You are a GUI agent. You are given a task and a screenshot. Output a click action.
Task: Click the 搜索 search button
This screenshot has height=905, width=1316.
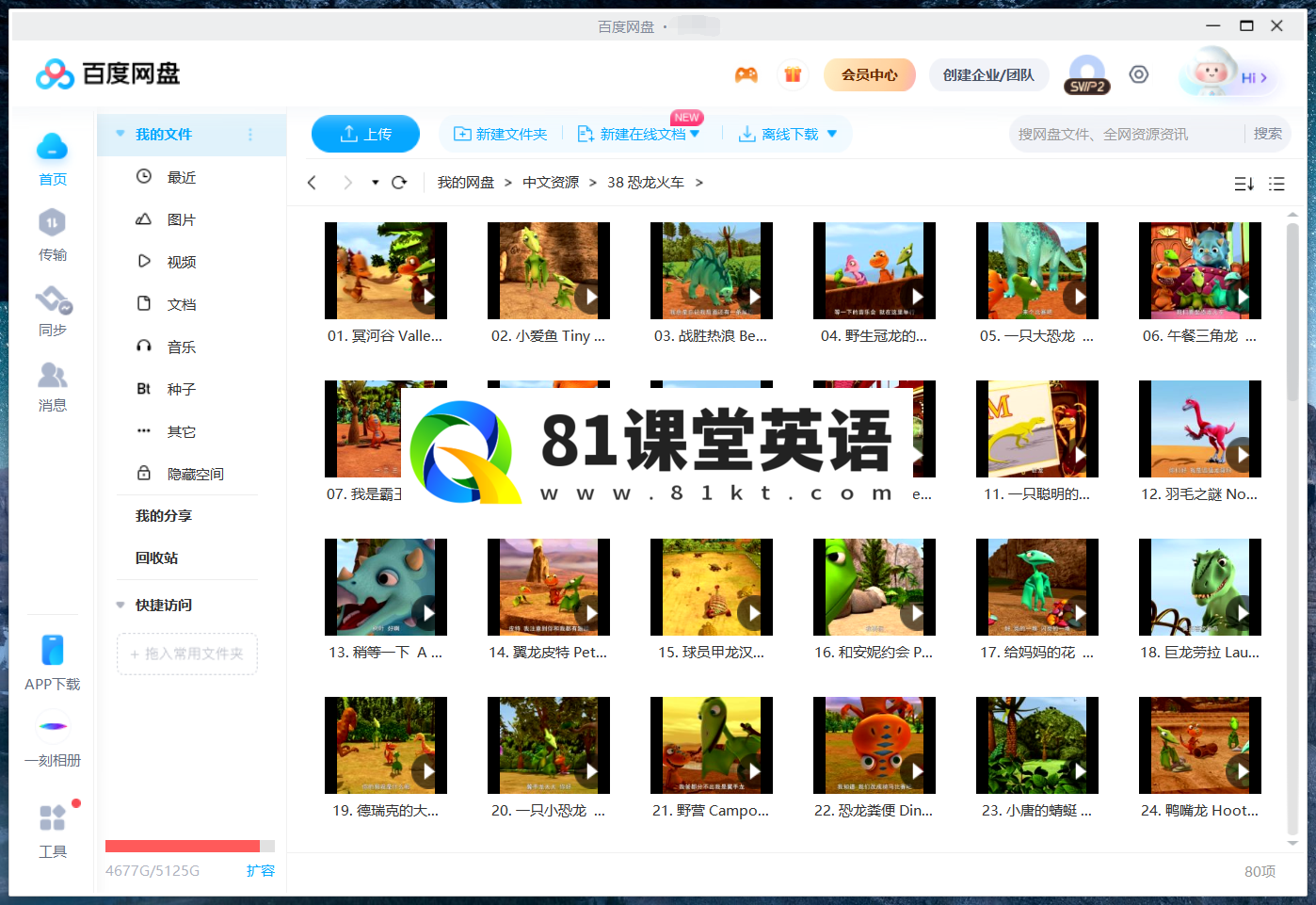tap(1267, 134)
